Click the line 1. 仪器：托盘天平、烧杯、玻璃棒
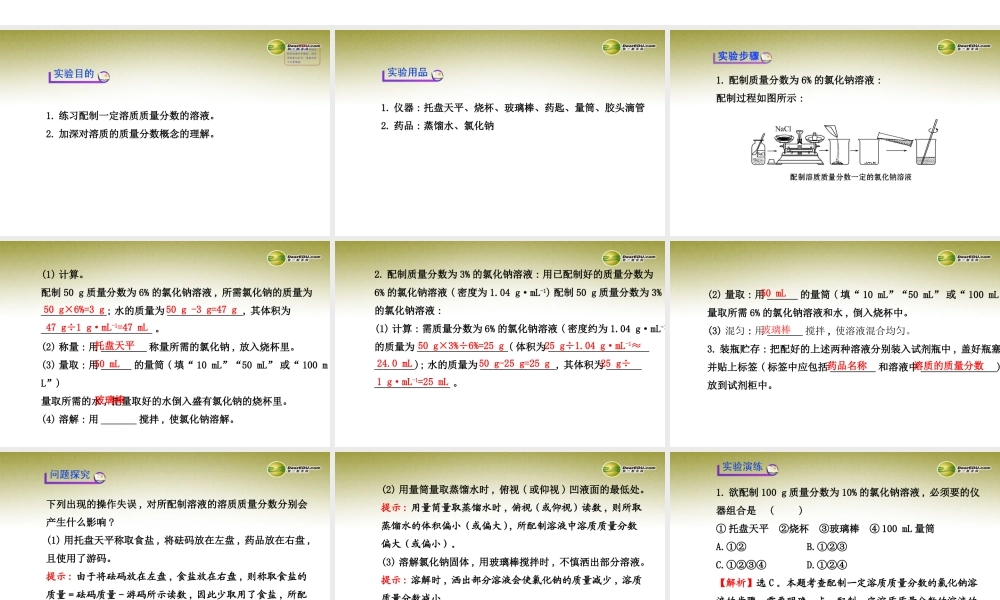Viewport: 1000px width, 600px height. click(513, 108)
